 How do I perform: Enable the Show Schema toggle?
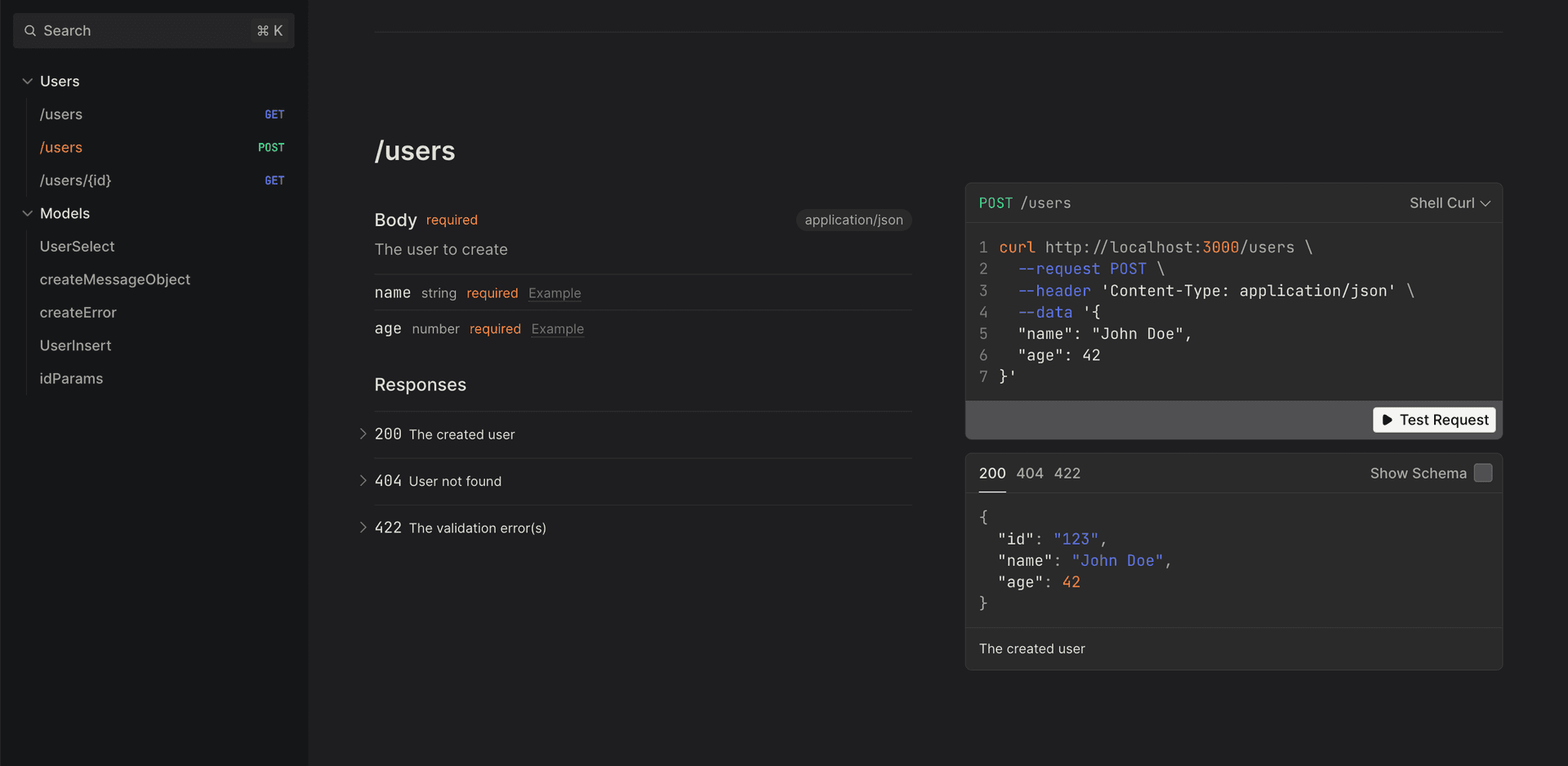(x=1484, y=473)
